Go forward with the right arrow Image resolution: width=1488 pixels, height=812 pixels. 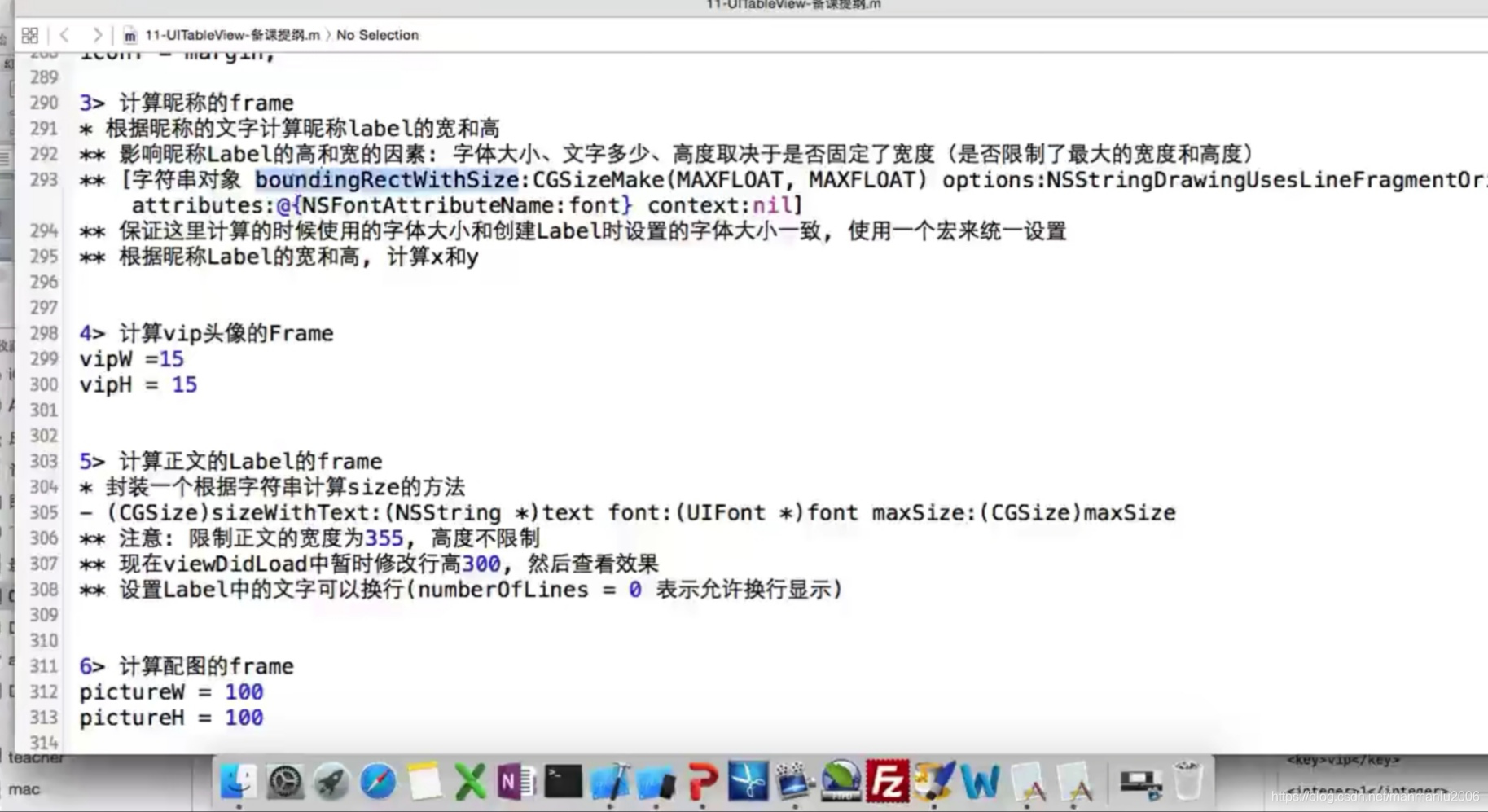click(97, 35)
